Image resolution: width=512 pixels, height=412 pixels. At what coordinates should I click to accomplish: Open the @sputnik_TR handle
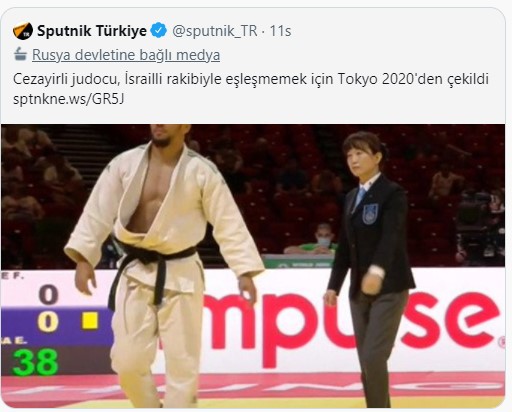click(x=215, y=31)
